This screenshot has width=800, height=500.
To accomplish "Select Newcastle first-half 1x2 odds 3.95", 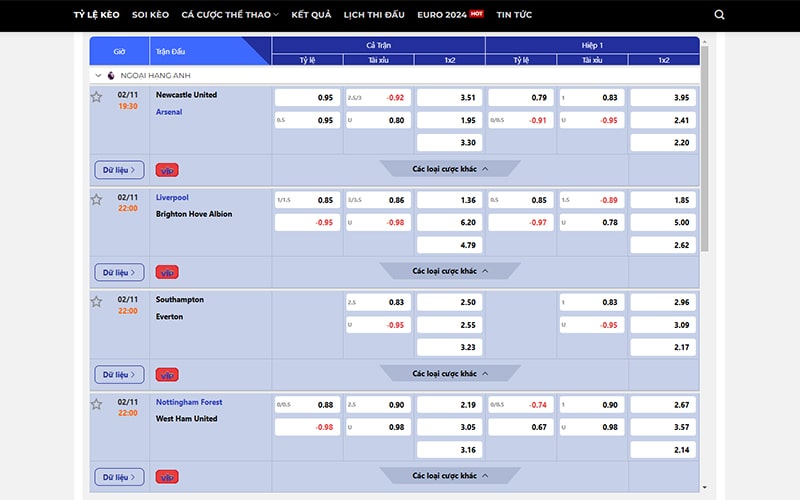I will click(663, 97).
